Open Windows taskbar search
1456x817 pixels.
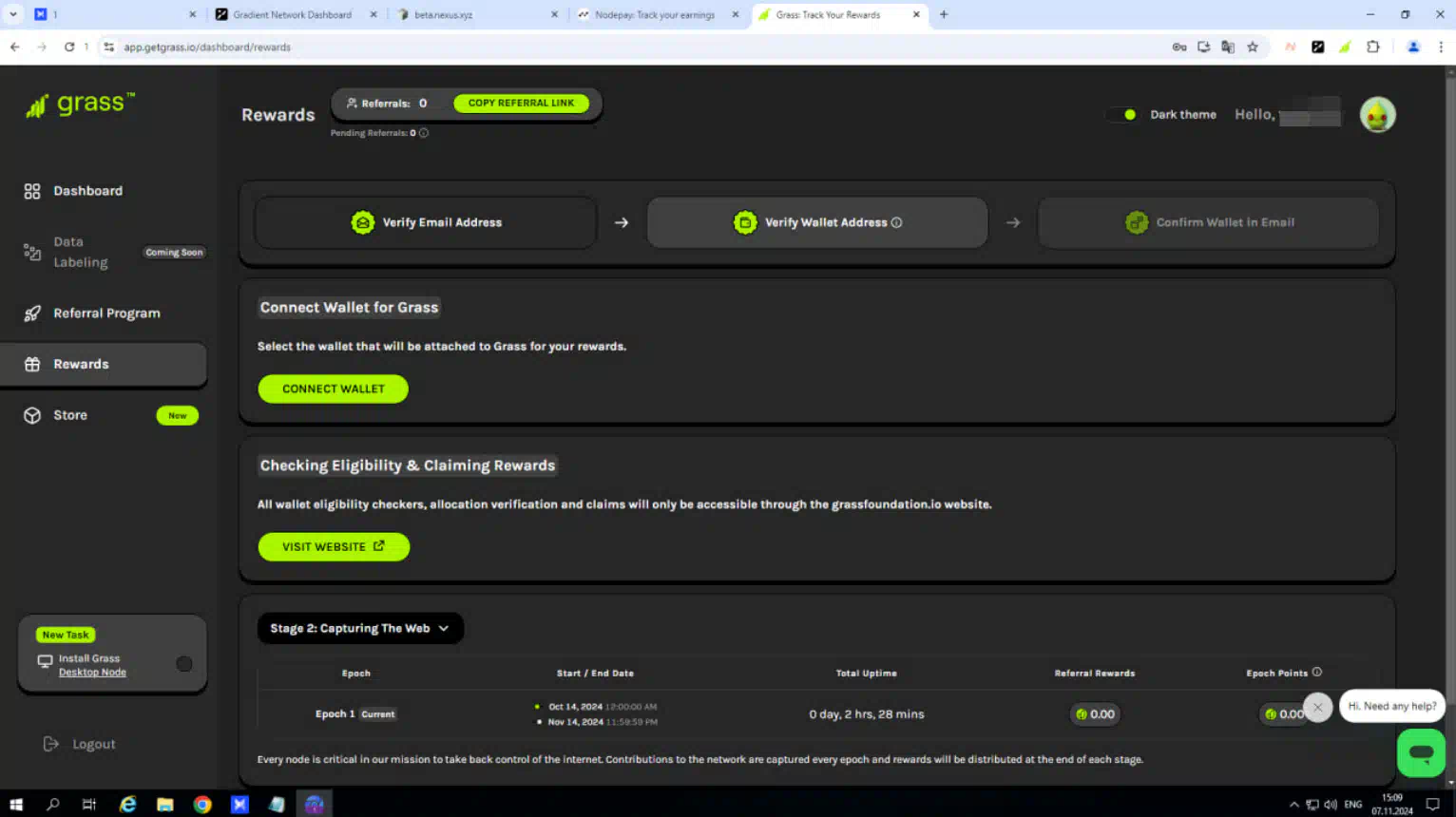coord(53,804)
